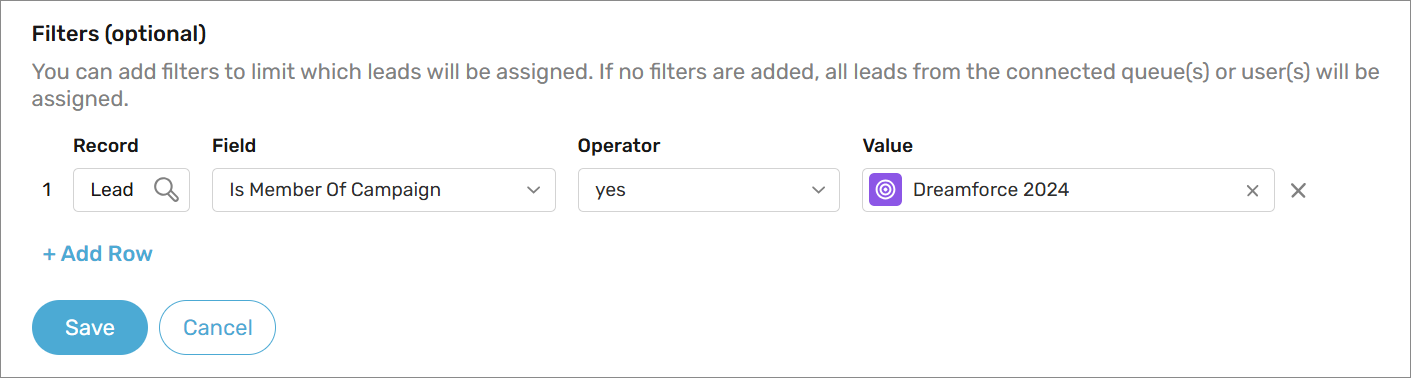Click the filter description paragraph text

point(706,86)
